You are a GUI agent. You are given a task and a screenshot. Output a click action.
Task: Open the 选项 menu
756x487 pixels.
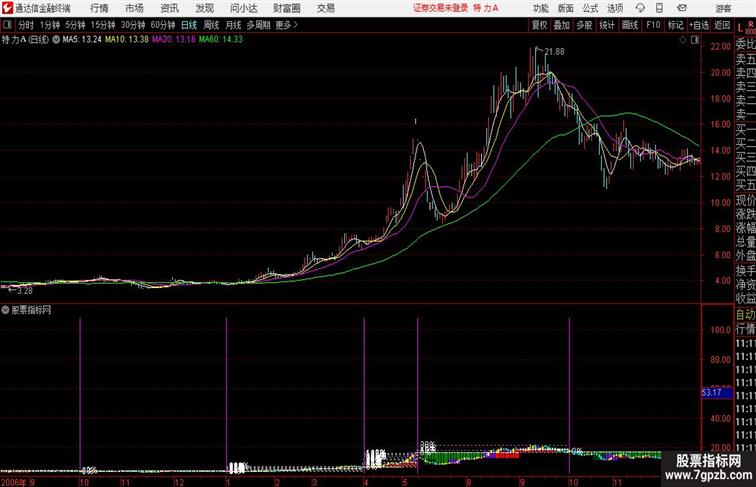pyautogui.click(x=615, y=8)
